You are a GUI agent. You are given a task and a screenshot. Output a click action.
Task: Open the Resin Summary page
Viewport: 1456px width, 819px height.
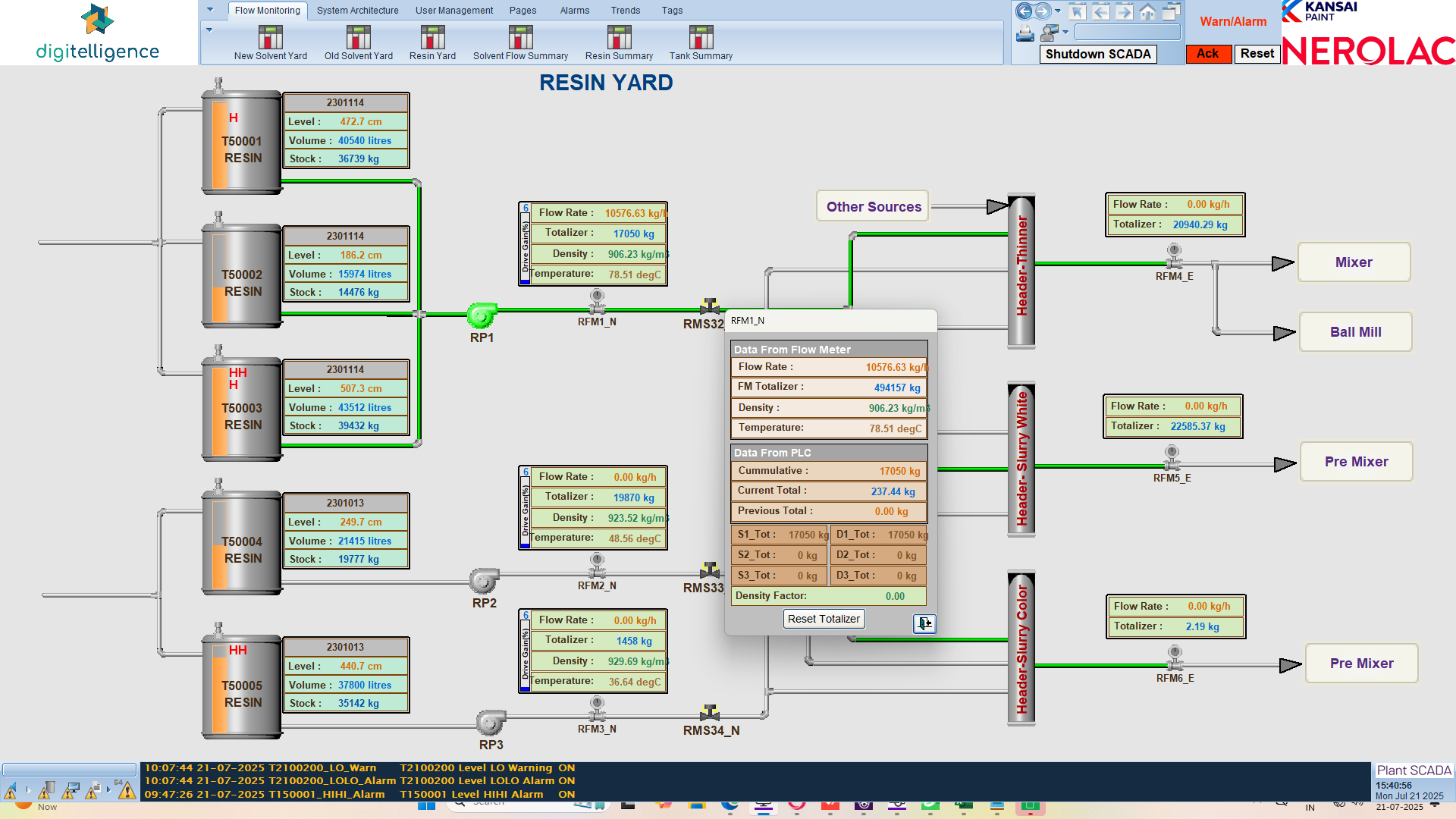[619, 42]
